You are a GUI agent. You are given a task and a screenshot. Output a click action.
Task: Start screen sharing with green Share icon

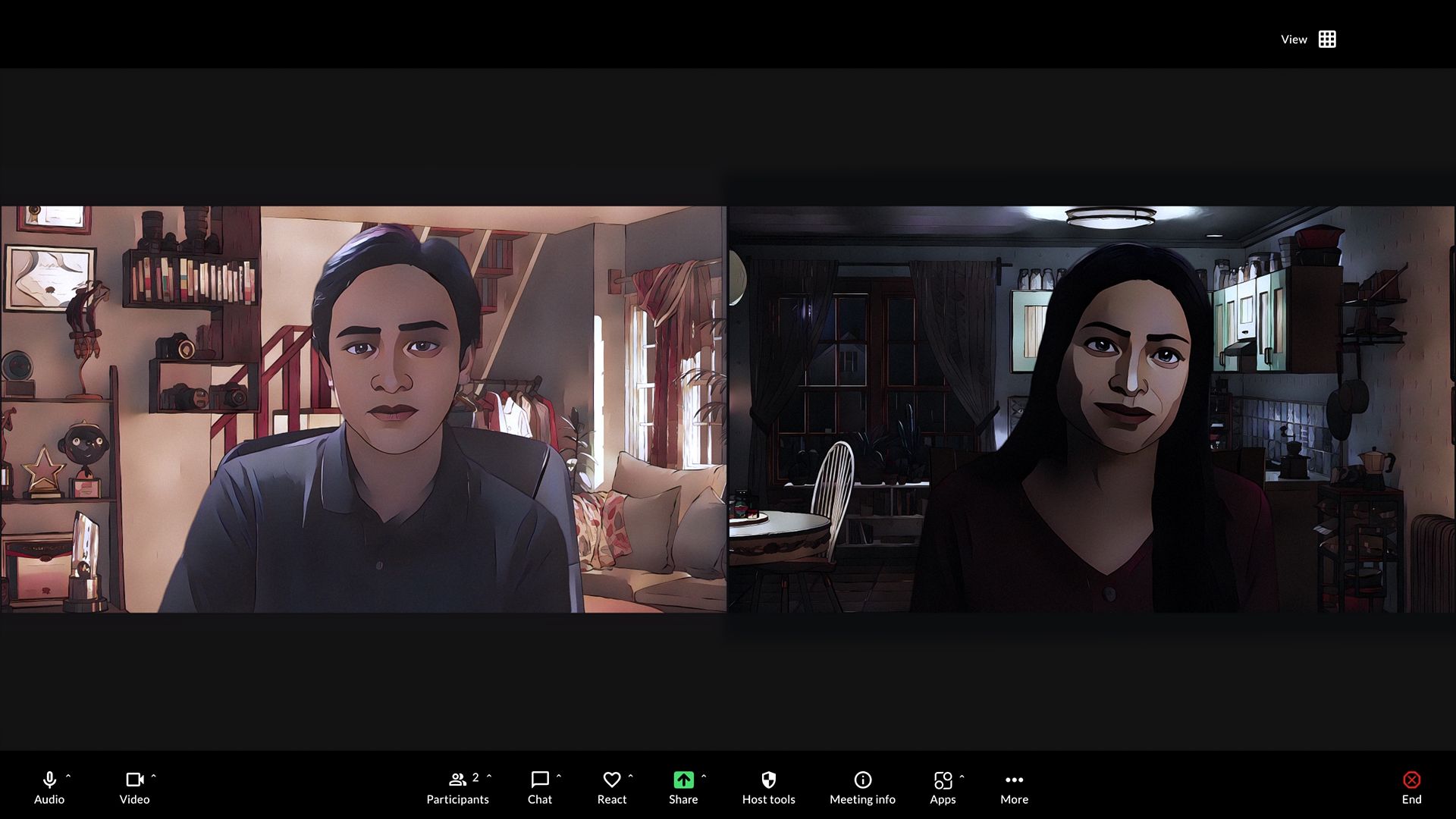683,780
